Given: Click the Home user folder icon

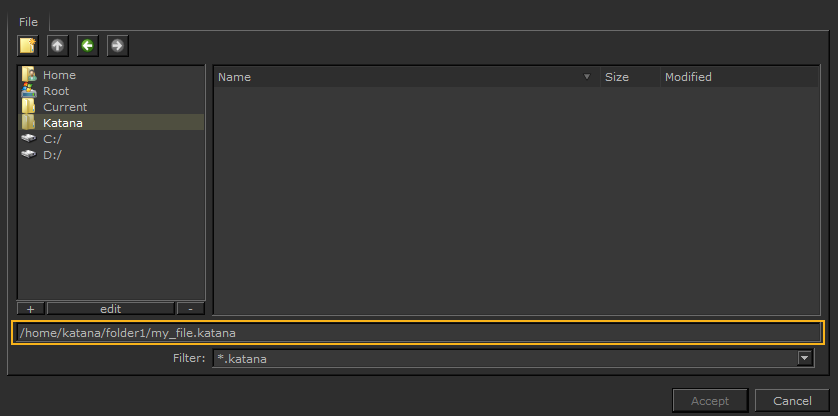Looking at the screenshot, I should pyautogui.click(x=28, y=75).
